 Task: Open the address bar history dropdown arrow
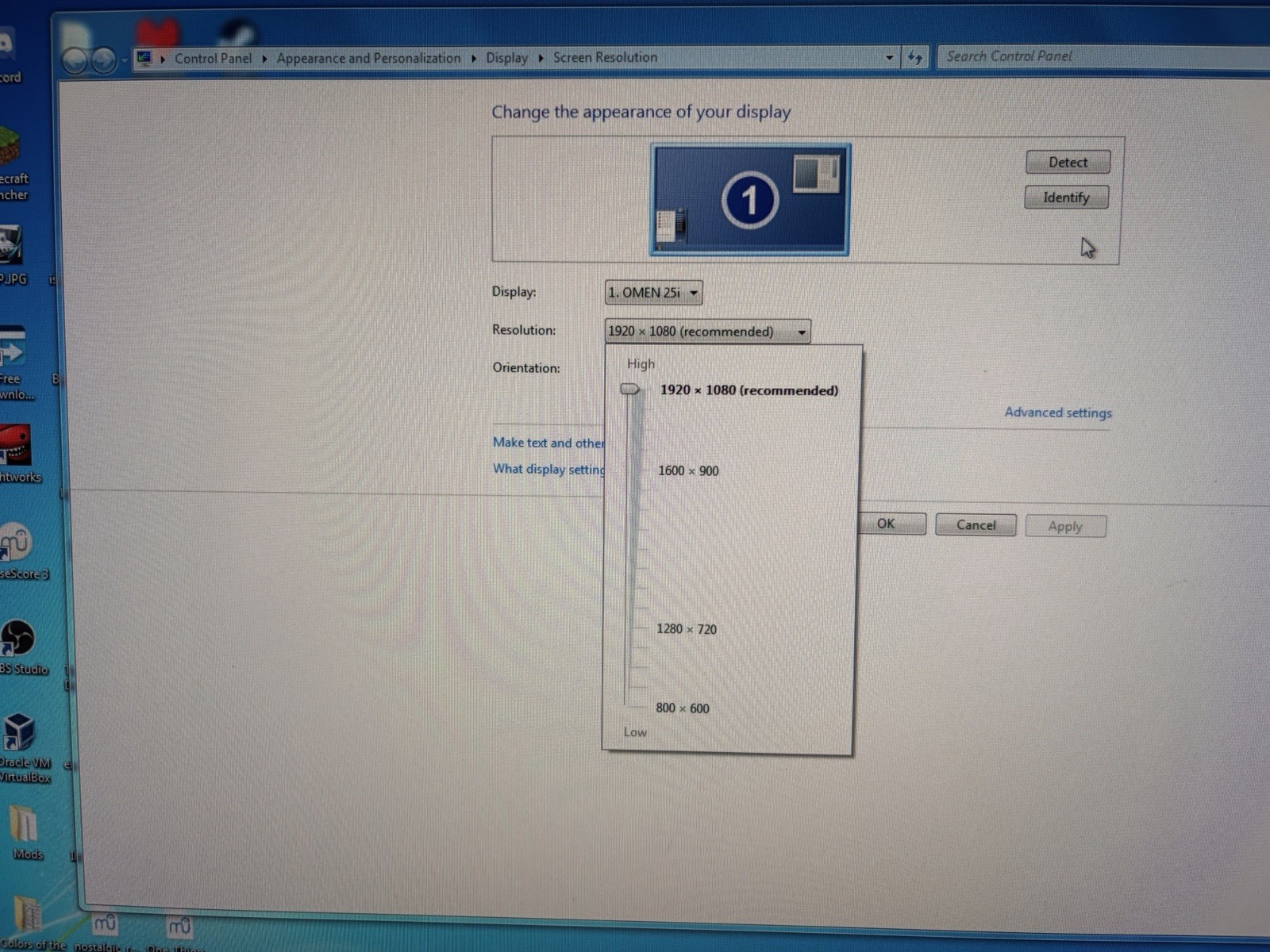pyautogui.click(x=889, y=57)
